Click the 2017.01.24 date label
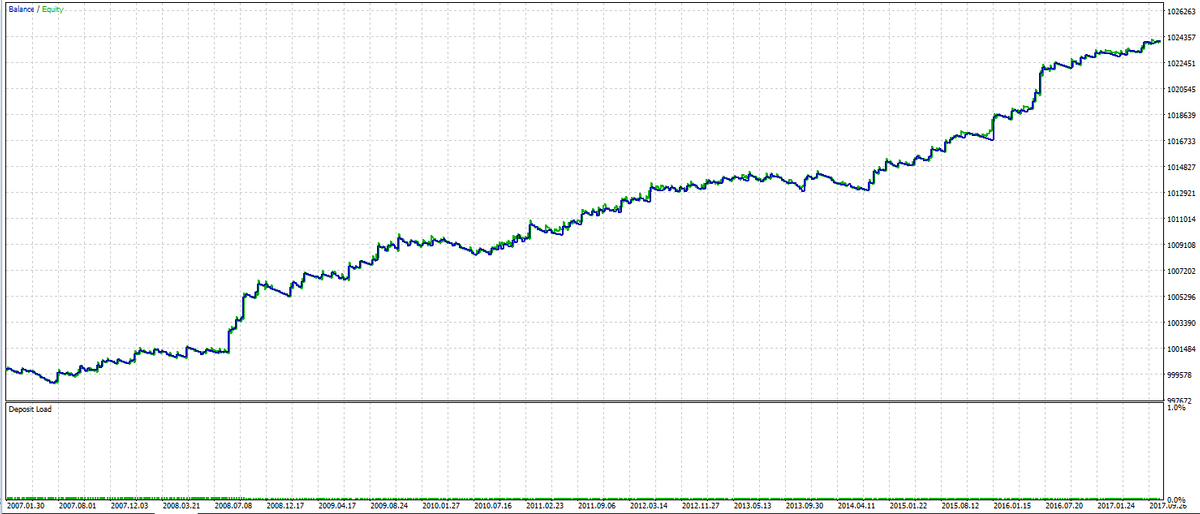The image size is (1200, 514). click(1117, 507)
